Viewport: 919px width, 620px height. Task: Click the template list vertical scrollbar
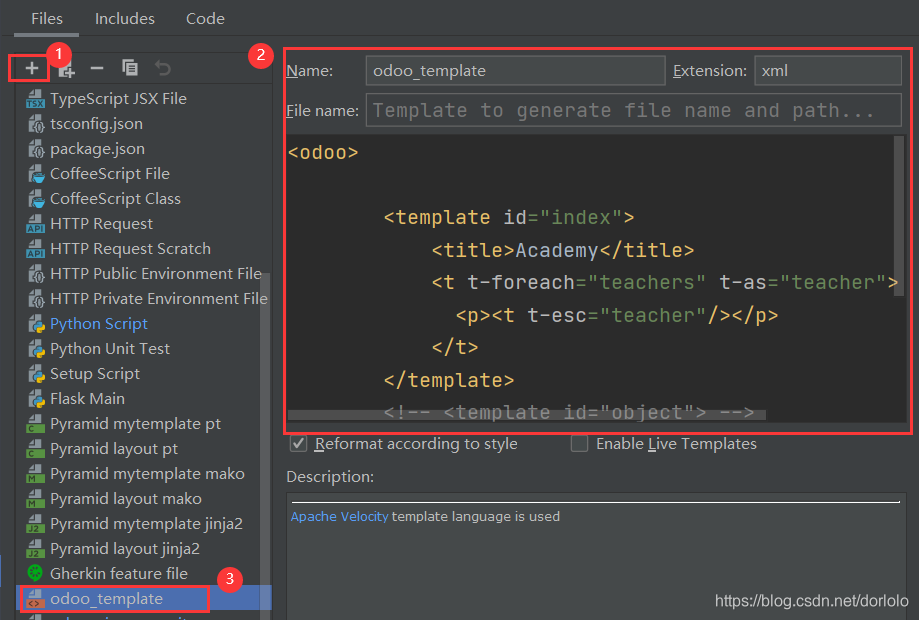pyautogui.click(x=266, y=445)
